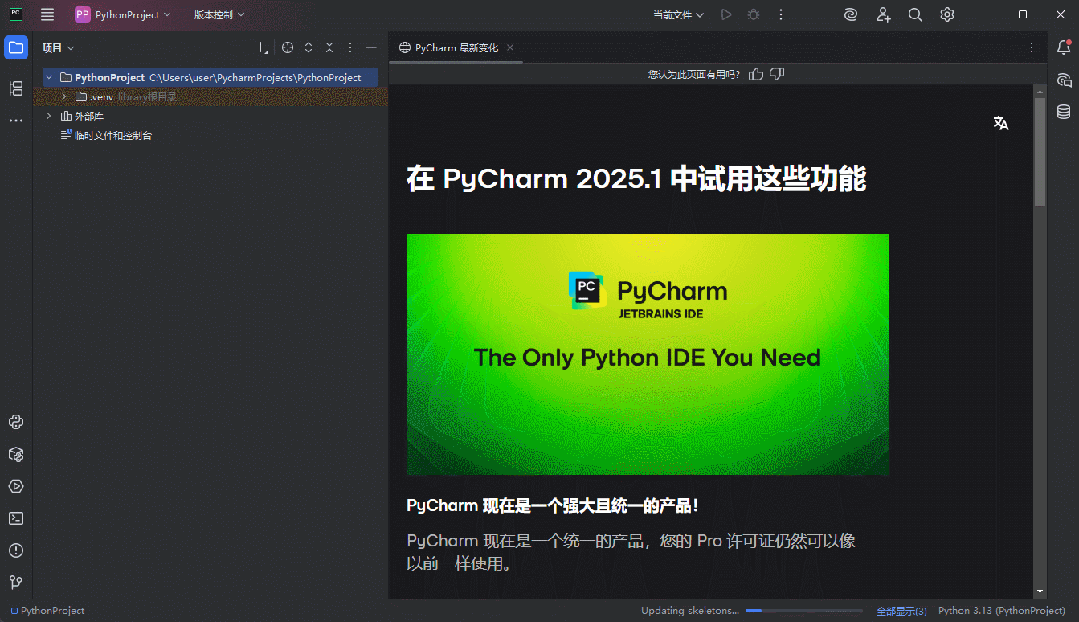Expand the .venv folder node
1079x622 pixels.
click(x=64, y=97)
